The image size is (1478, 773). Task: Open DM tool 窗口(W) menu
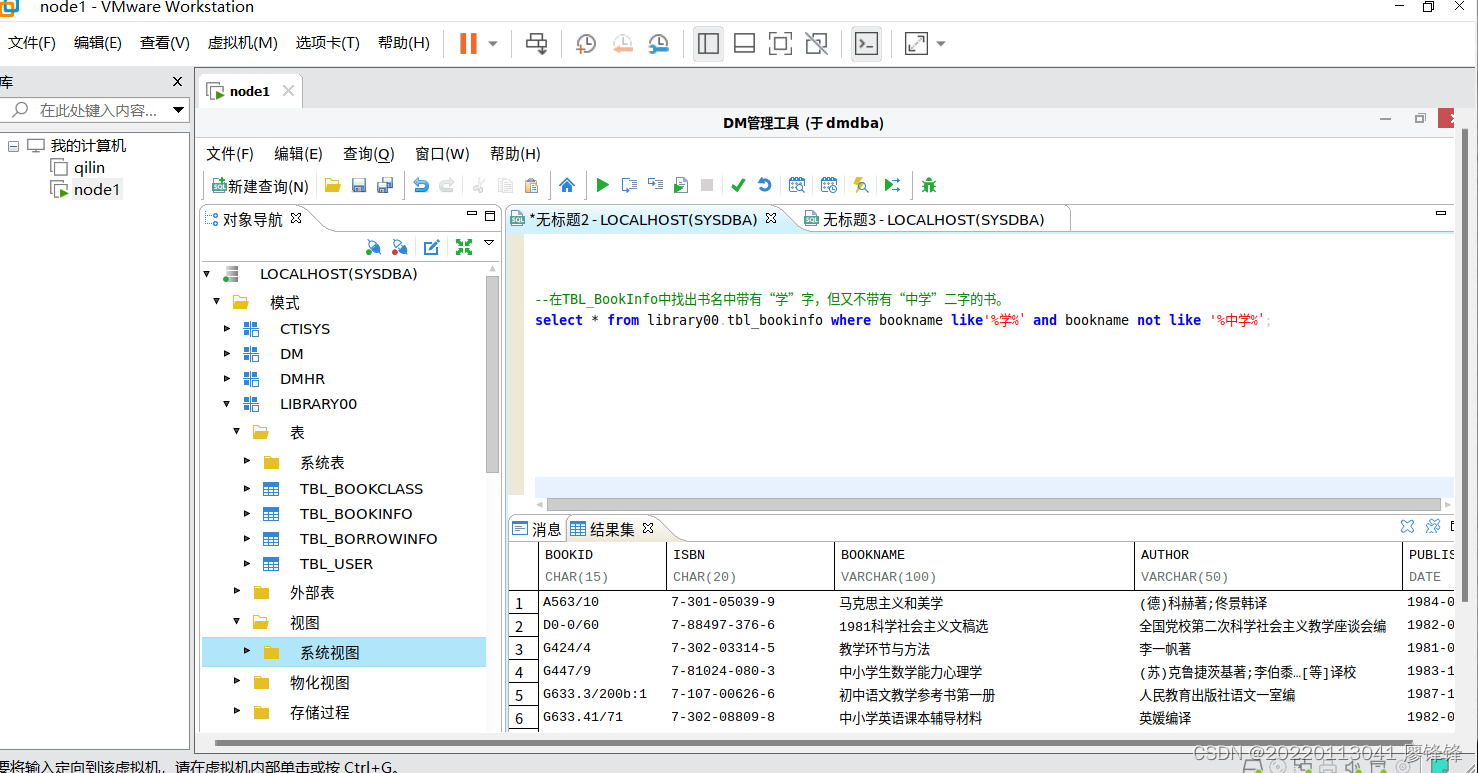442,154
